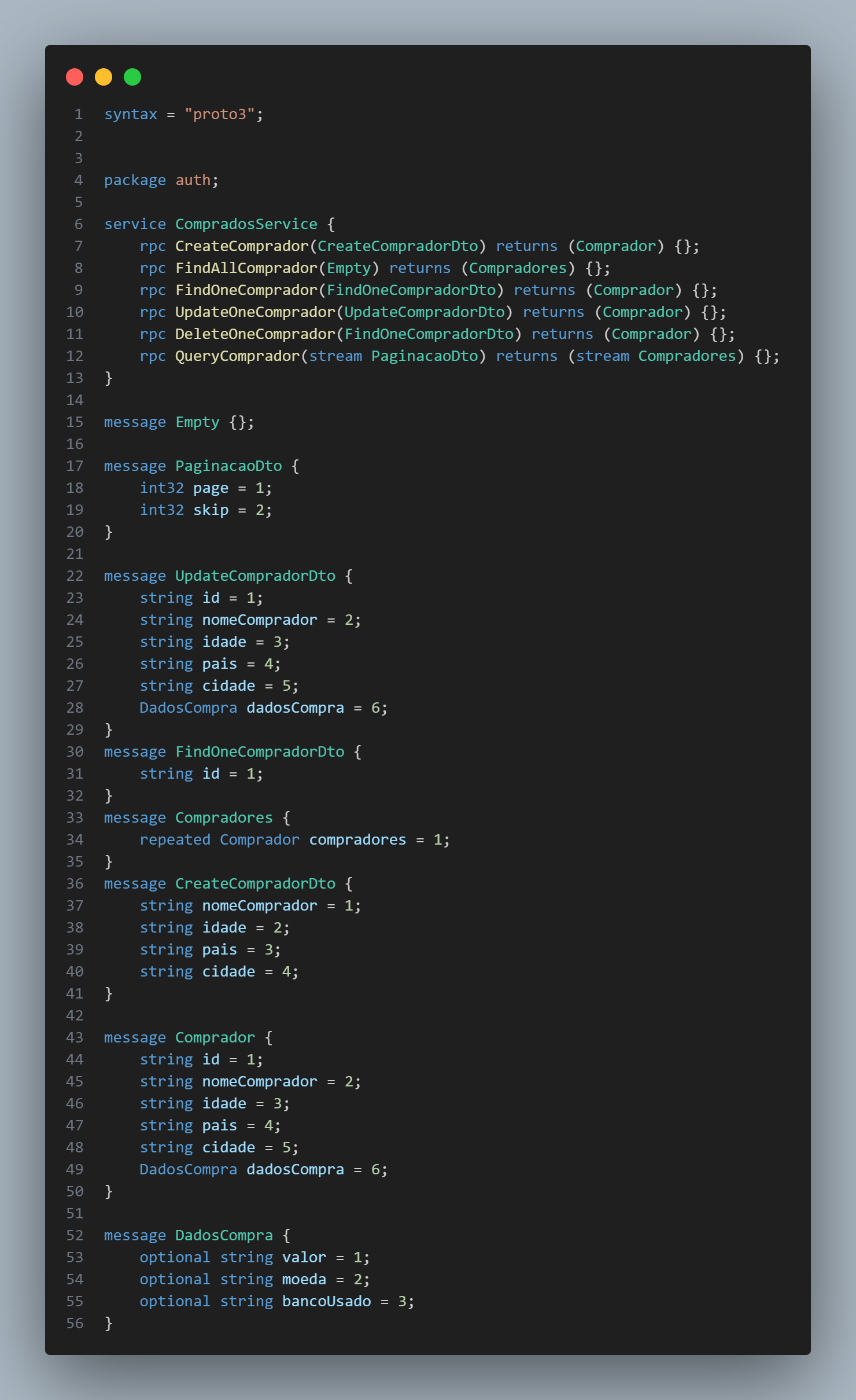
Task: Click UpdateOneComprador rpc method name
Action: click(x=255, y=312)
